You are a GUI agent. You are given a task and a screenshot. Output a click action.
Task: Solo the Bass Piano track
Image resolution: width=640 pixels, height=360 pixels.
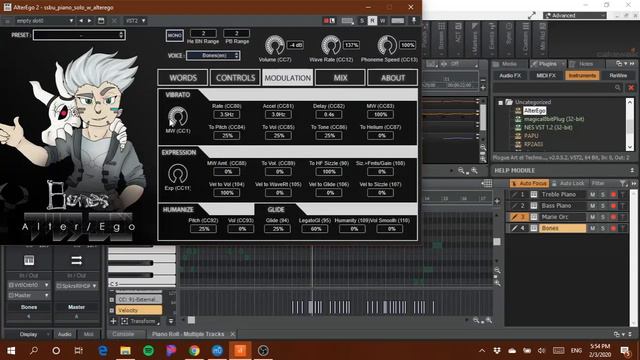coord(603,206)
